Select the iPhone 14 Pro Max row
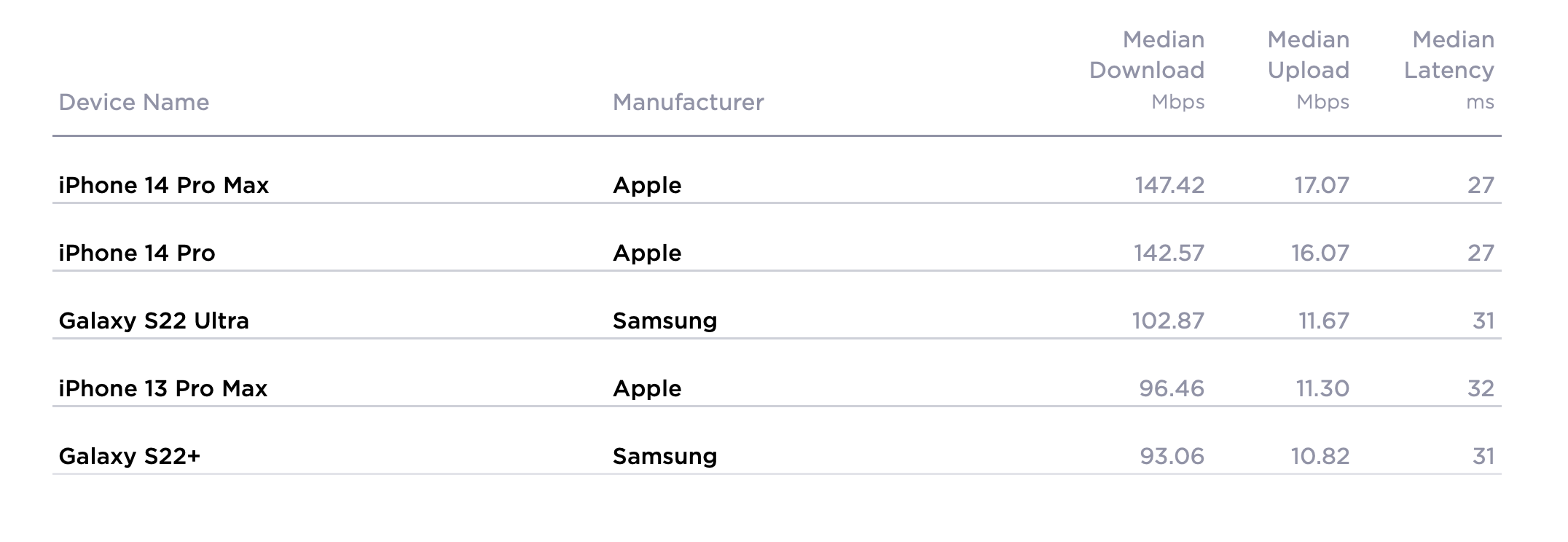Image resolution: width=1568 pixels, height=542 pixels. [164, 185]
